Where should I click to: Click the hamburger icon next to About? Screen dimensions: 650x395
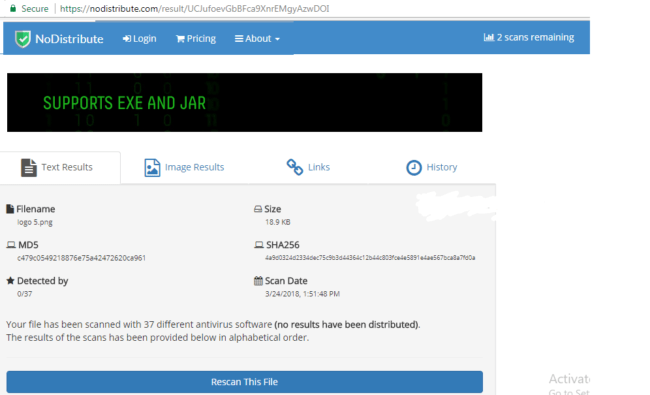(239, 39)
